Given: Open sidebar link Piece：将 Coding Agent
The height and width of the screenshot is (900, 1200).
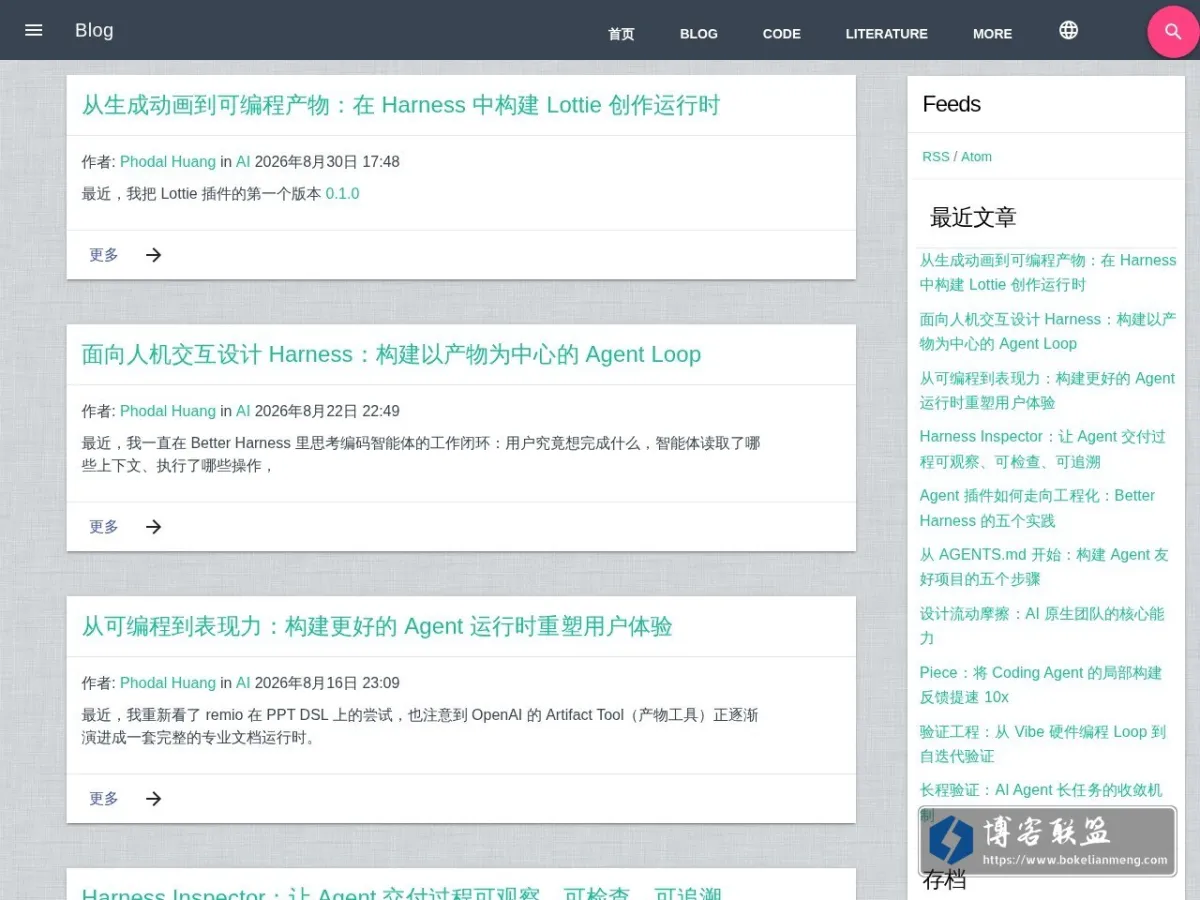Looking at the screenshot, I should click(x=1041, y=685).
